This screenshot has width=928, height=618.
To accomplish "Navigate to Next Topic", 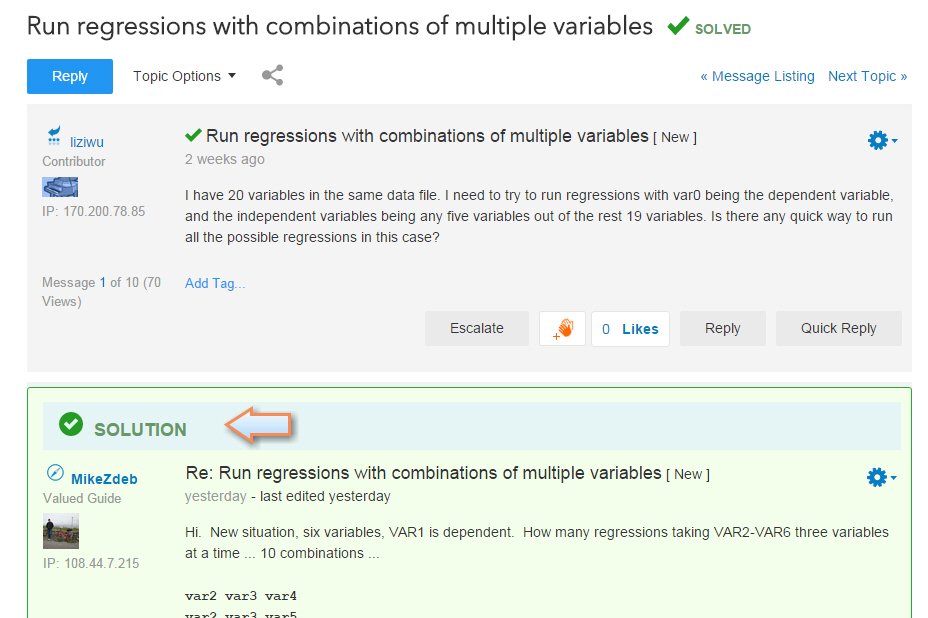I will pyautogui.click(x=867, y=76).
